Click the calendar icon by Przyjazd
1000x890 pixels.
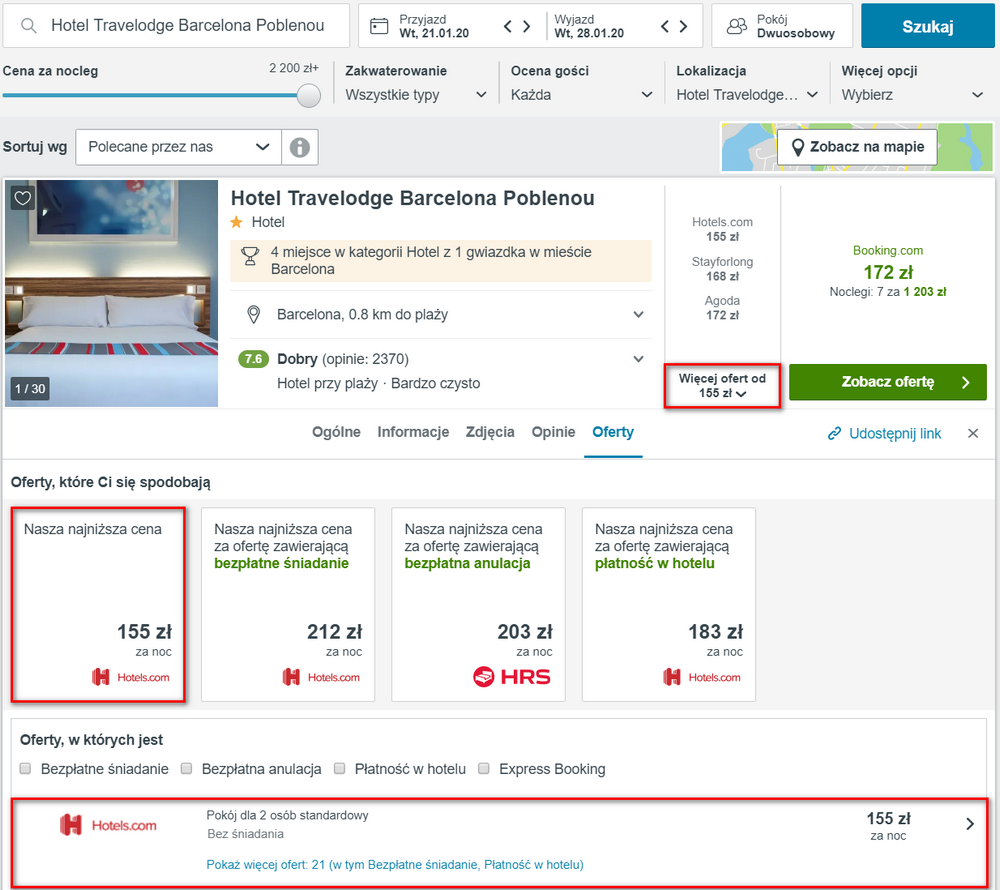pyautogui.click(x=379, y=26)
